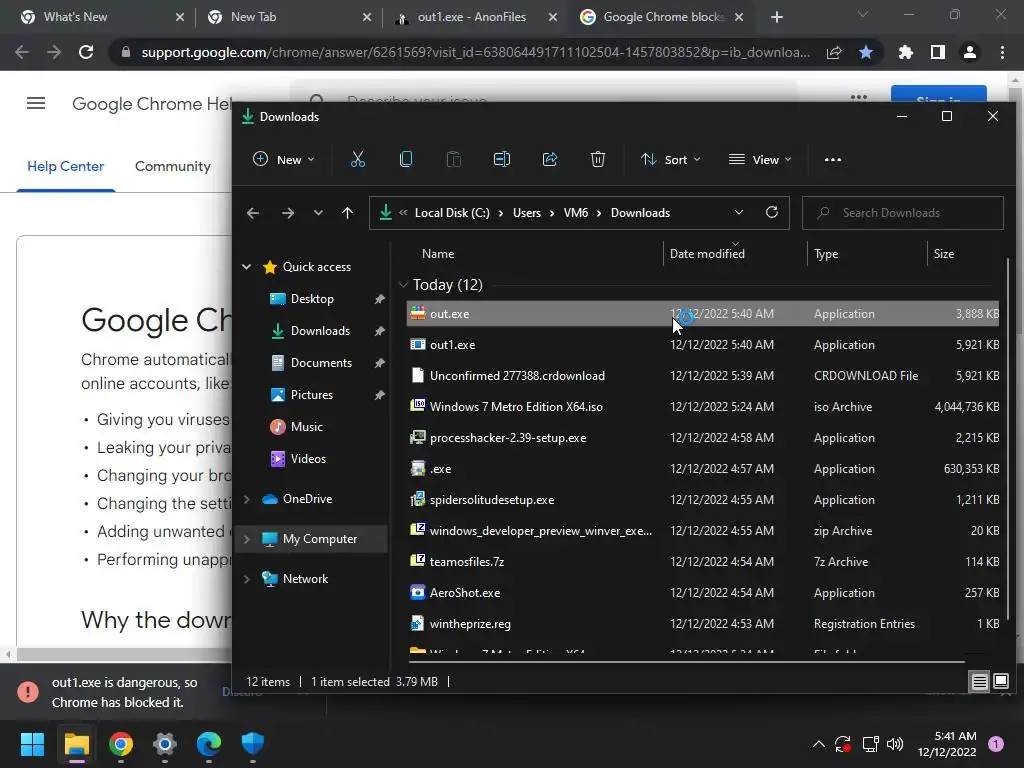Open Desktop in Quick access sidebar
1024x768 pixels.
coord(312,298)
